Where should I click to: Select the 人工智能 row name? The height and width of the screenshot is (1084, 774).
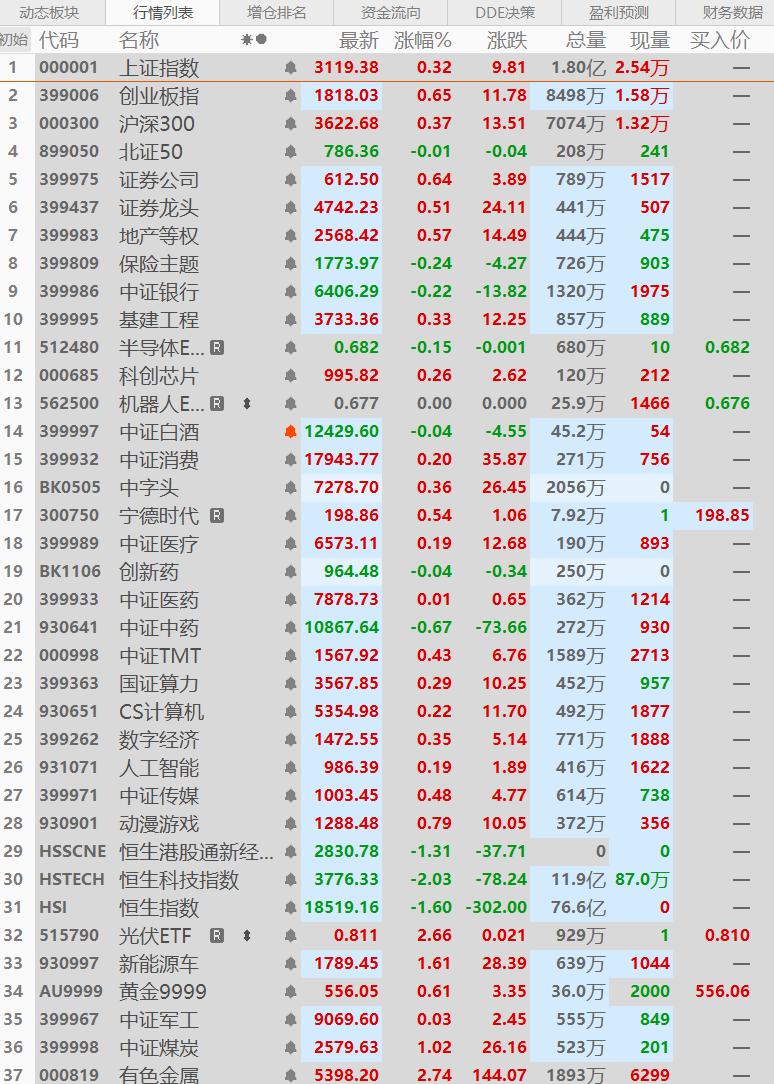[x=159, y=767]
